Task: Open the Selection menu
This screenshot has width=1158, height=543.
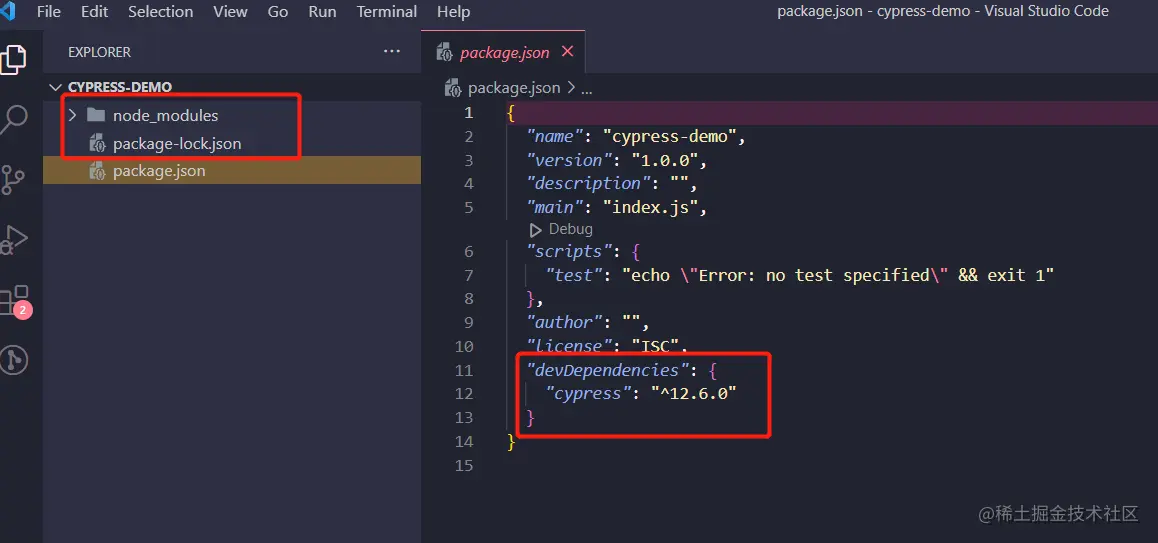Action: pos(160,12)
